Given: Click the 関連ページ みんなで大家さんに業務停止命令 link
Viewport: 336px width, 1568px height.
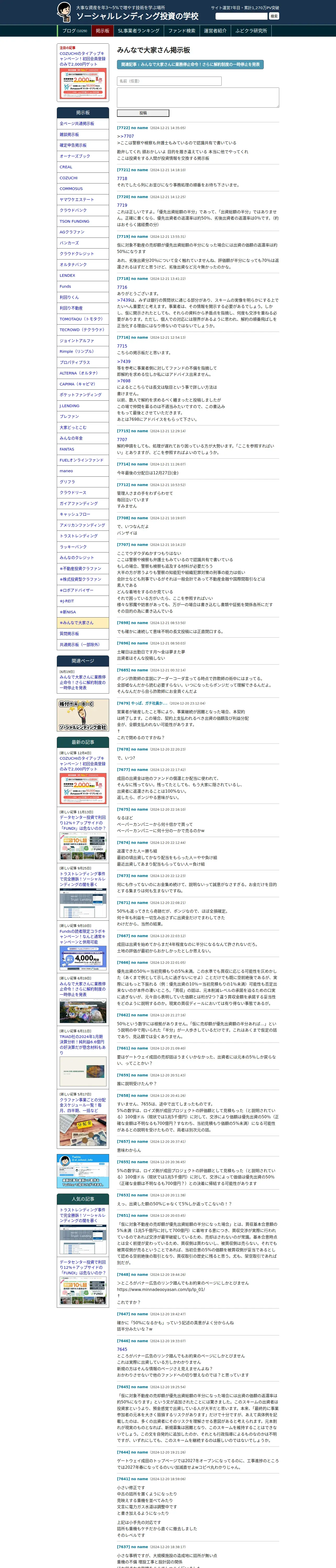Looking at the screenshot, I should (x=82, y=682).
